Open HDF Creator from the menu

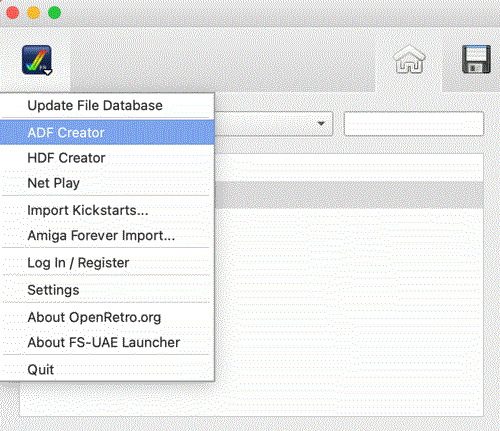pyautogui.click(x=107, y=158)
